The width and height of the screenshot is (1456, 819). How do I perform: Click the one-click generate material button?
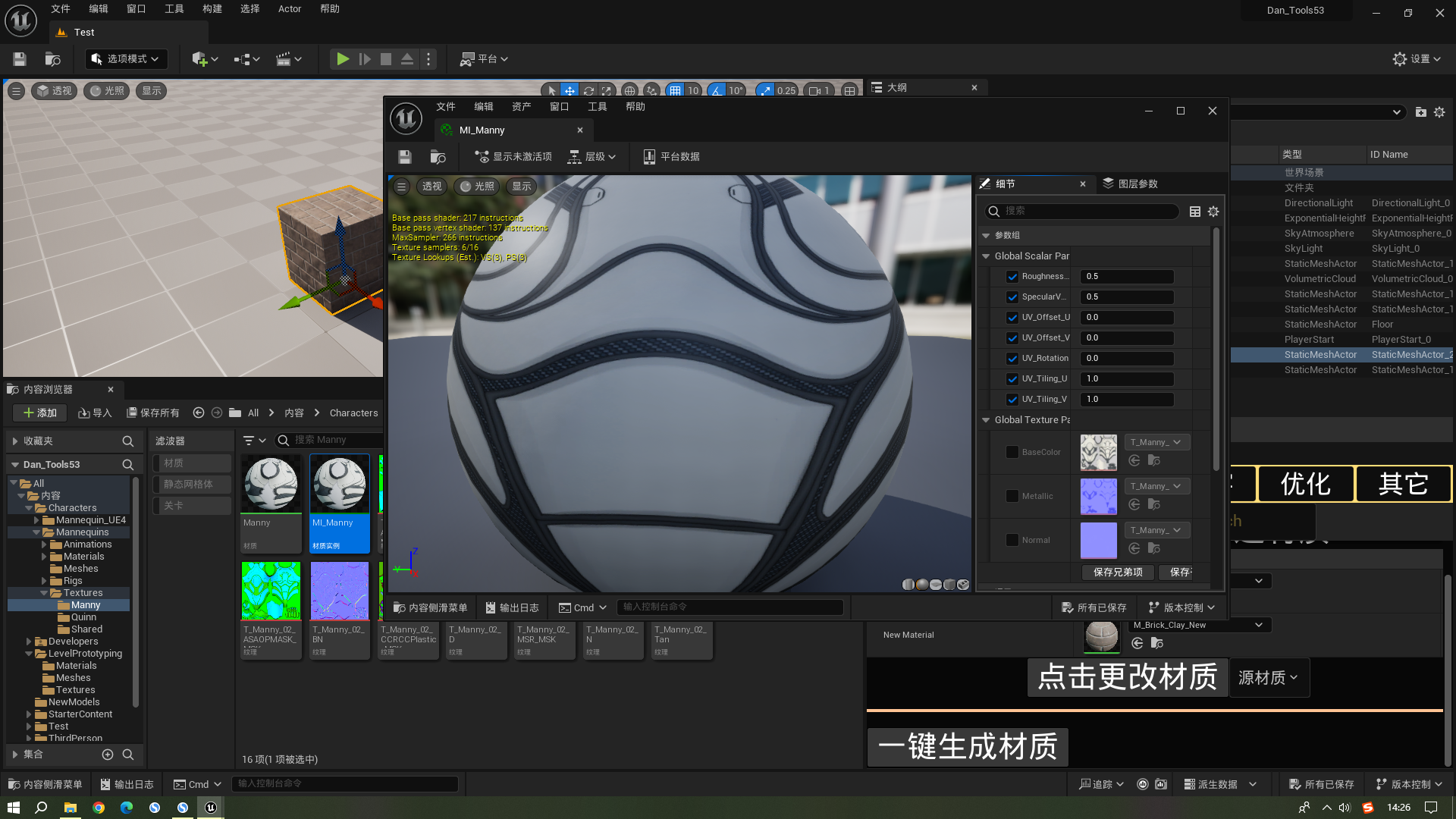pyautogui.click(x=968, y=747)
